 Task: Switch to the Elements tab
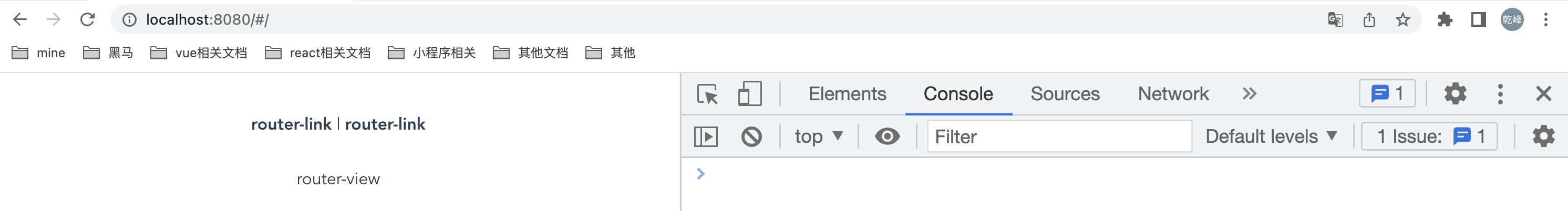click(x=847, y=93)
